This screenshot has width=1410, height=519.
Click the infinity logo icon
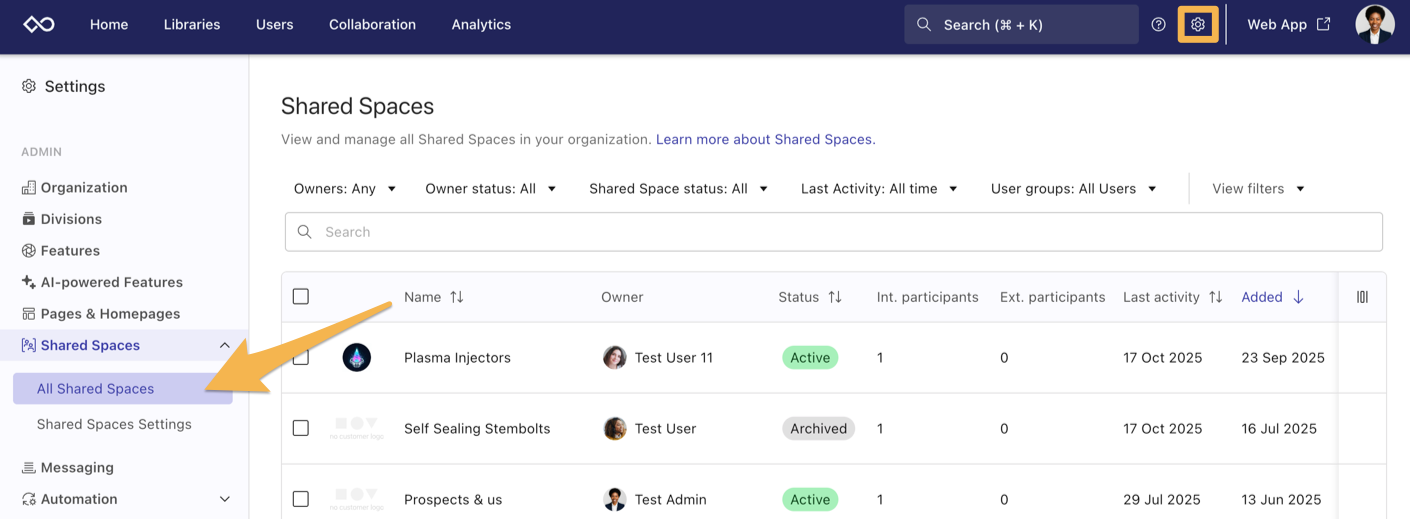tap(39, 24)
